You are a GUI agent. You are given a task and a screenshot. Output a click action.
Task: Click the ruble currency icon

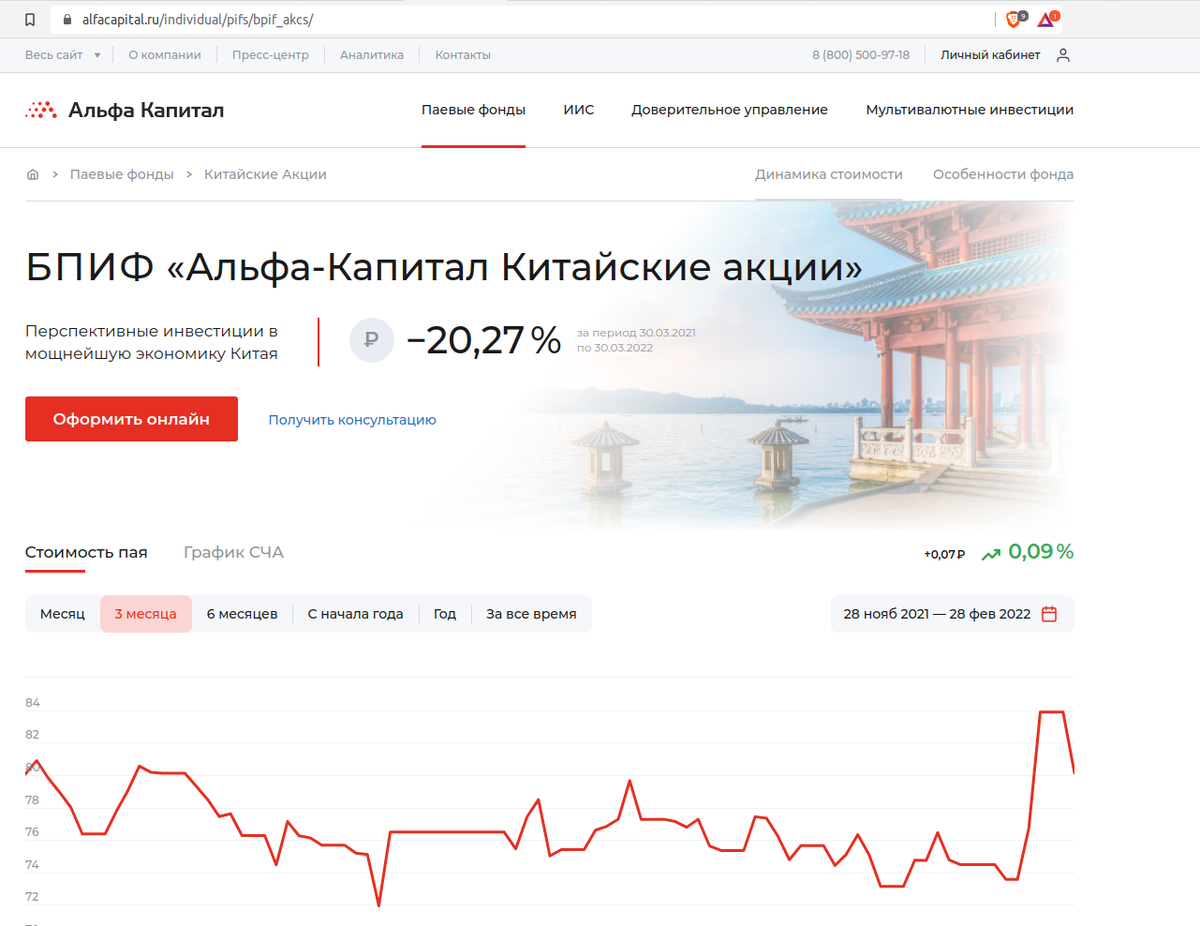pos(371,340)
